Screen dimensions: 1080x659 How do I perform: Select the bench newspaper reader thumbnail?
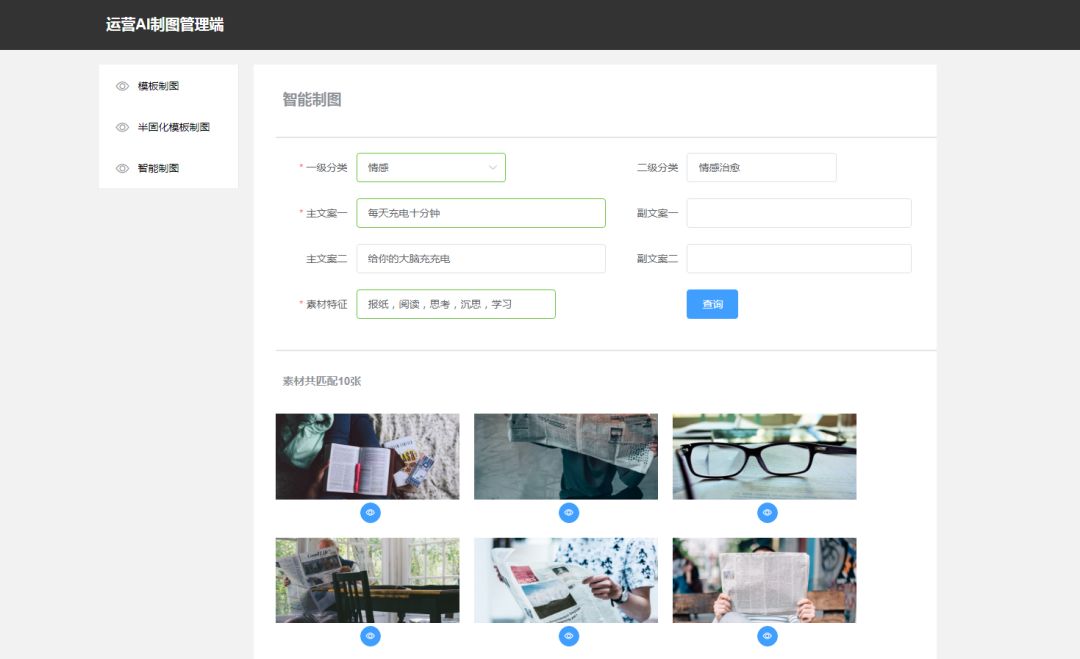click(765, 580)
